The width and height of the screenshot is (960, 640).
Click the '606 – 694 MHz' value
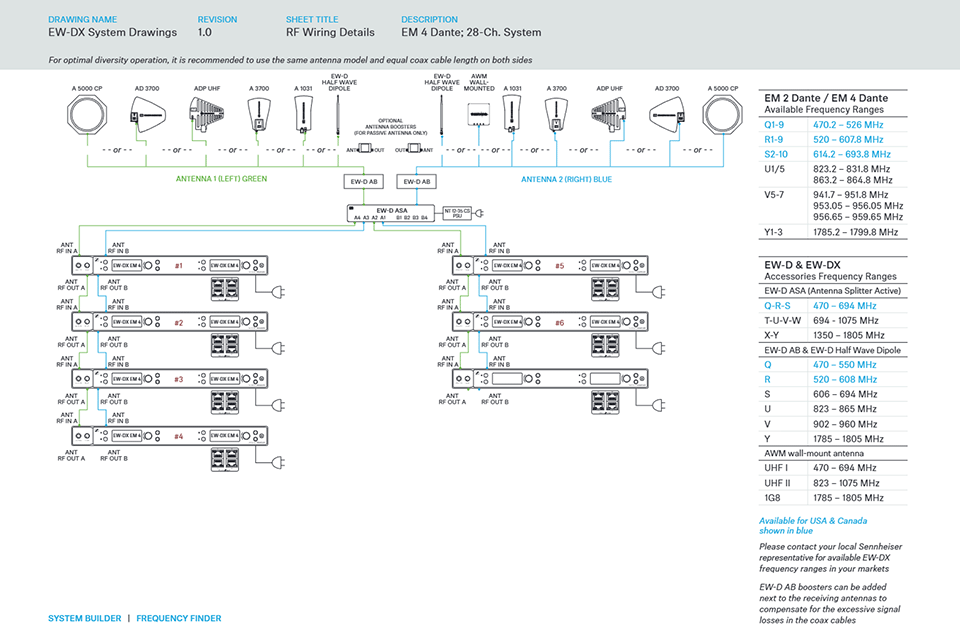tap(845, 394)
